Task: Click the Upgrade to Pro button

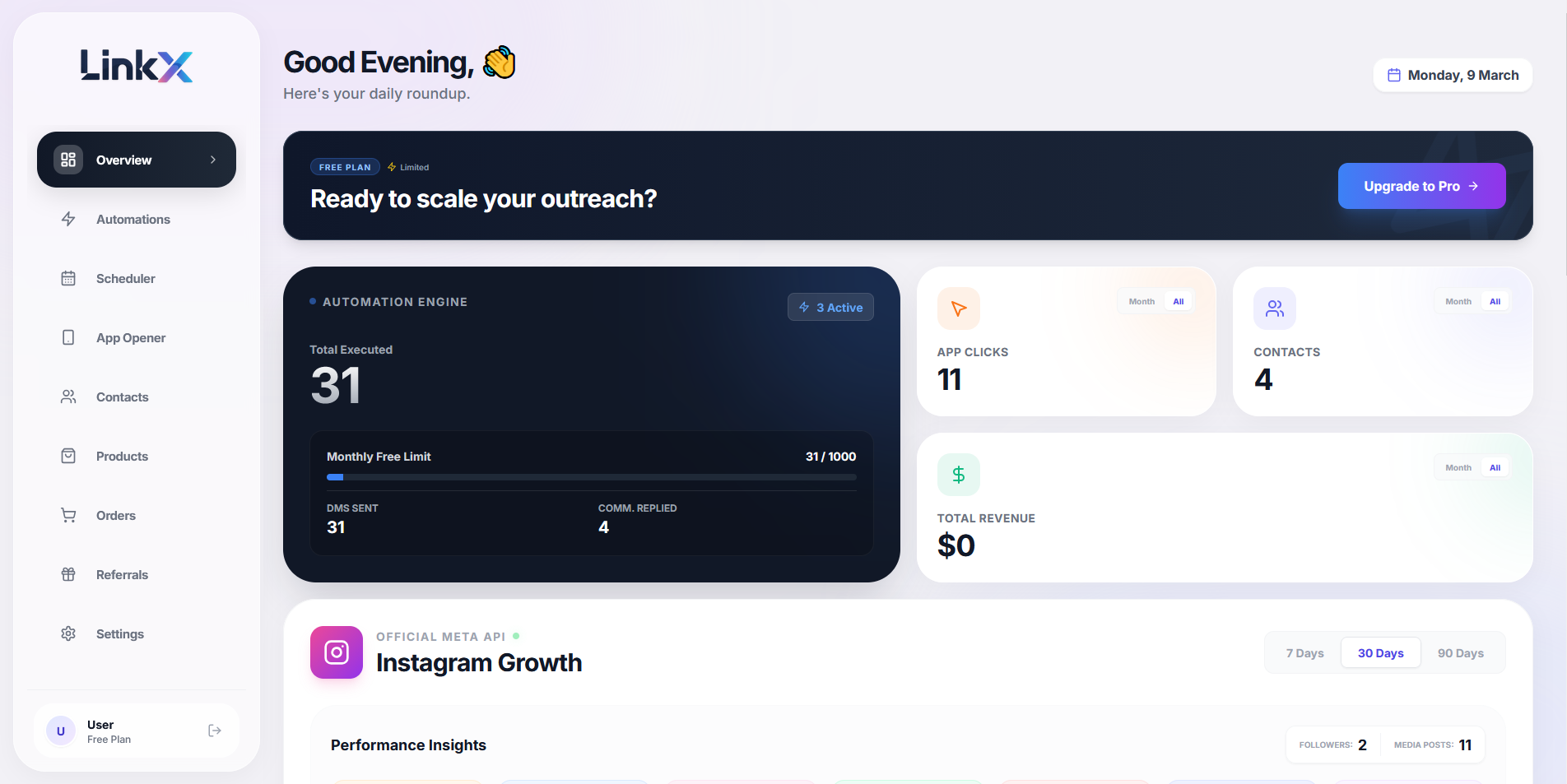Action: click(1421, 186)
